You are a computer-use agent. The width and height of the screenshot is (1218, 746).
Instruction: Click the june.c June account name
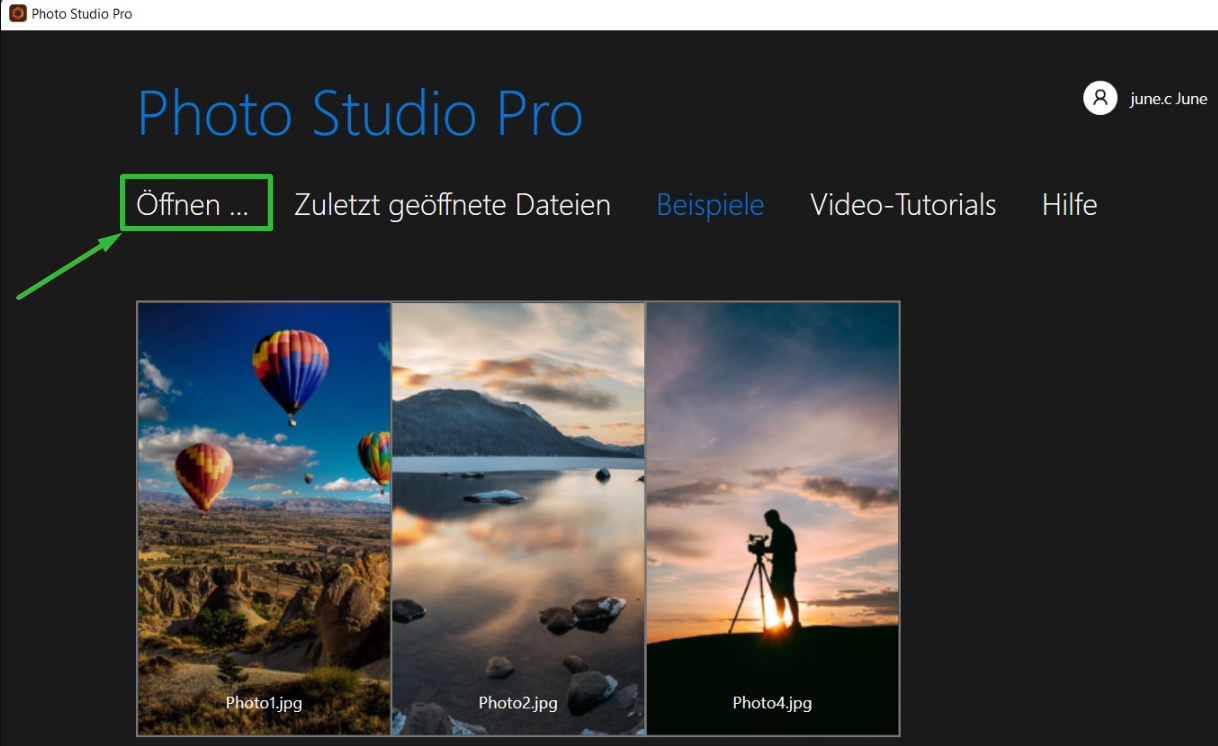1168,99
